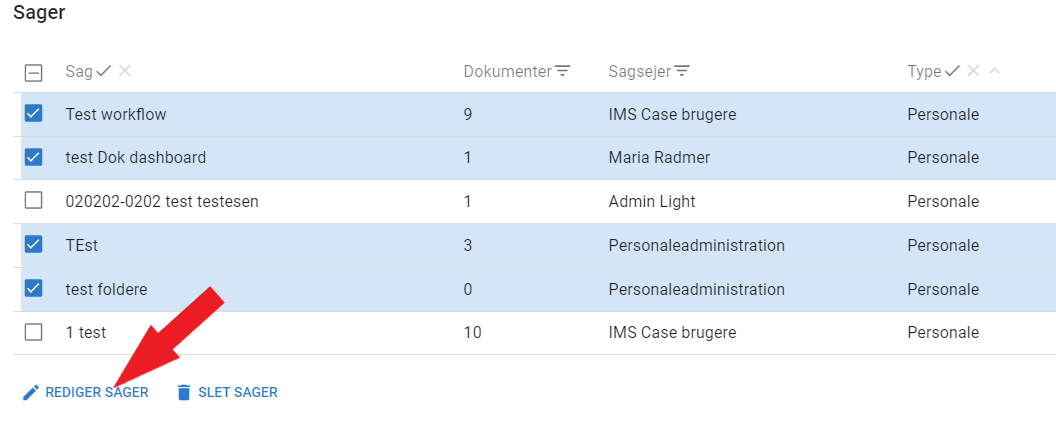Toggle Type column sort arrow

click(x=994, y=71)
